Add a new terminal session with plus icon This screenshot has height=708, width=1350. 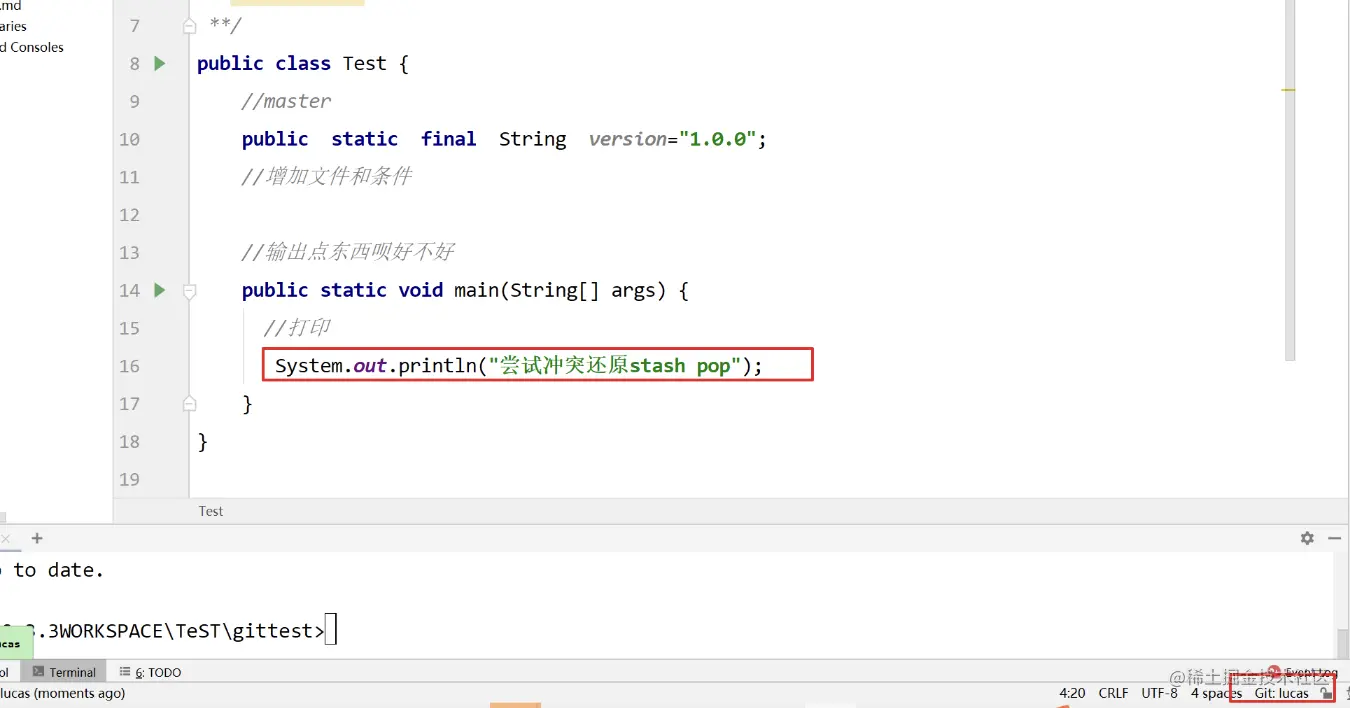[x=37, y=538]
